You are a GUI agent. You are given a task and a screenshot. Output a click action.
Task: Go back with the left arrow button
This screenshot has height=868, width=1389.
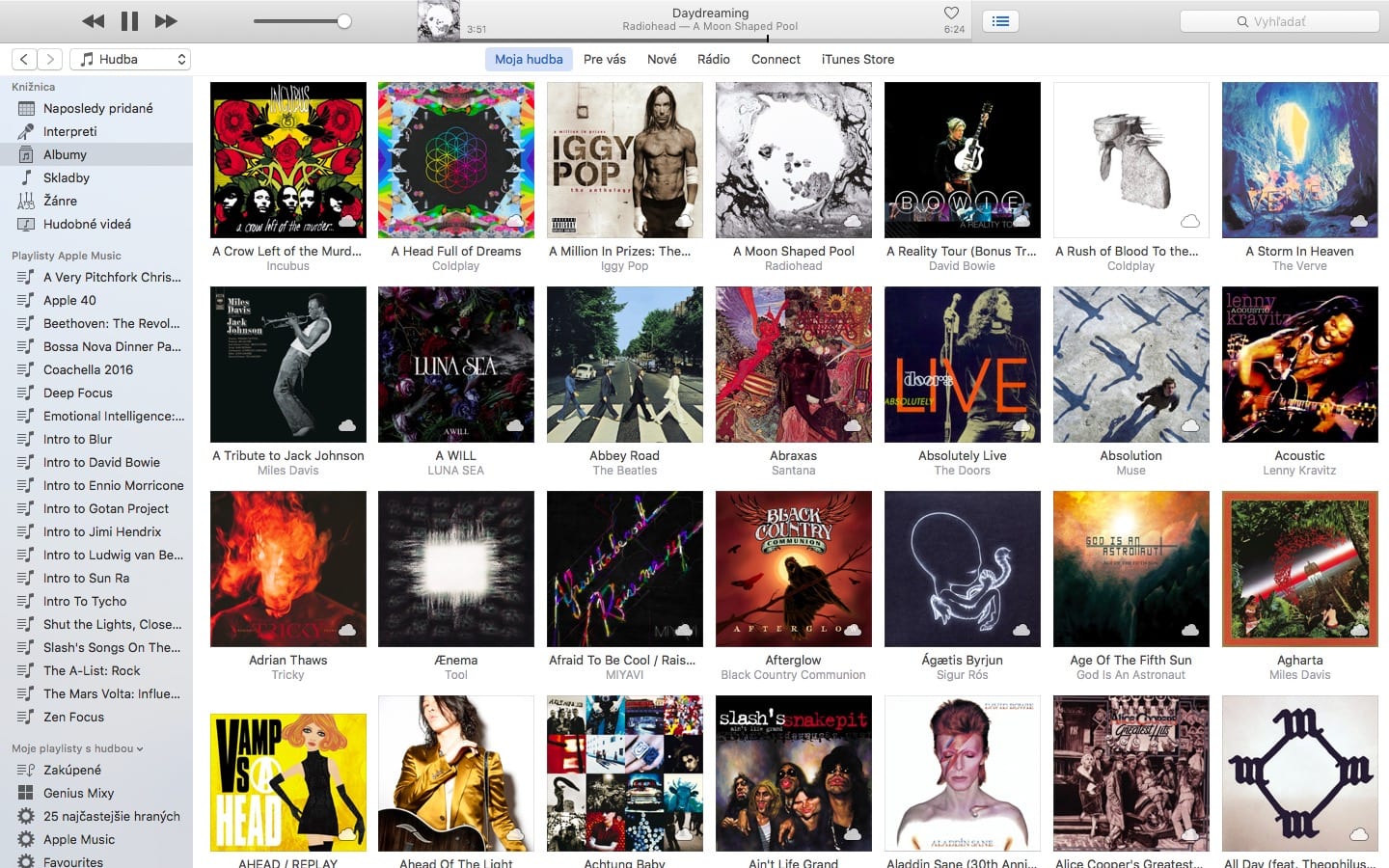[x=25, y=60]
